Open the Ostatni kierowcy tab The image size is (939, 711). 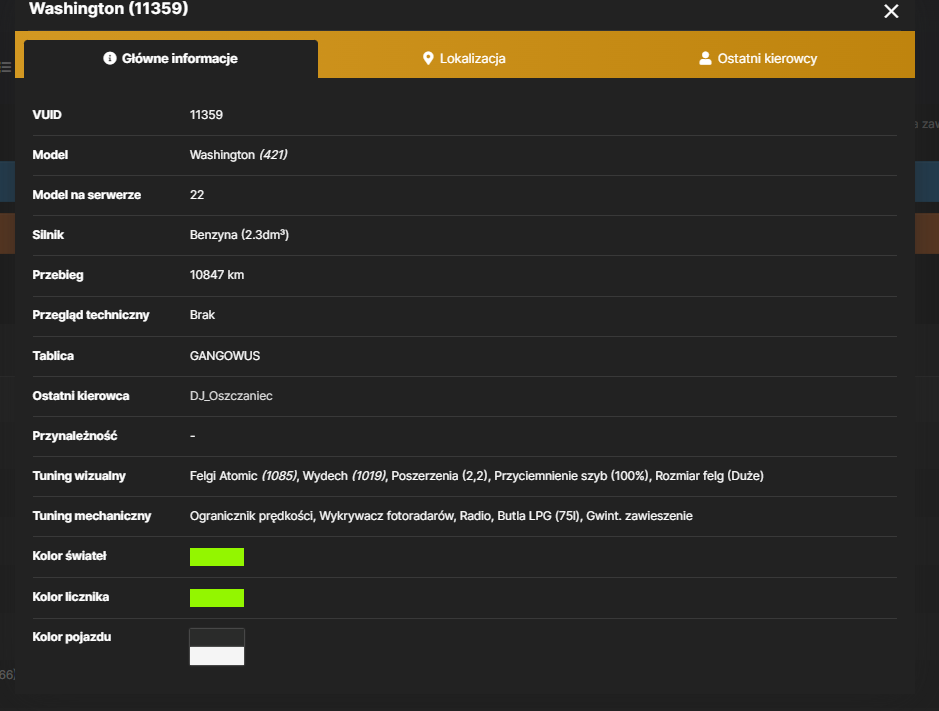(758, 58)
